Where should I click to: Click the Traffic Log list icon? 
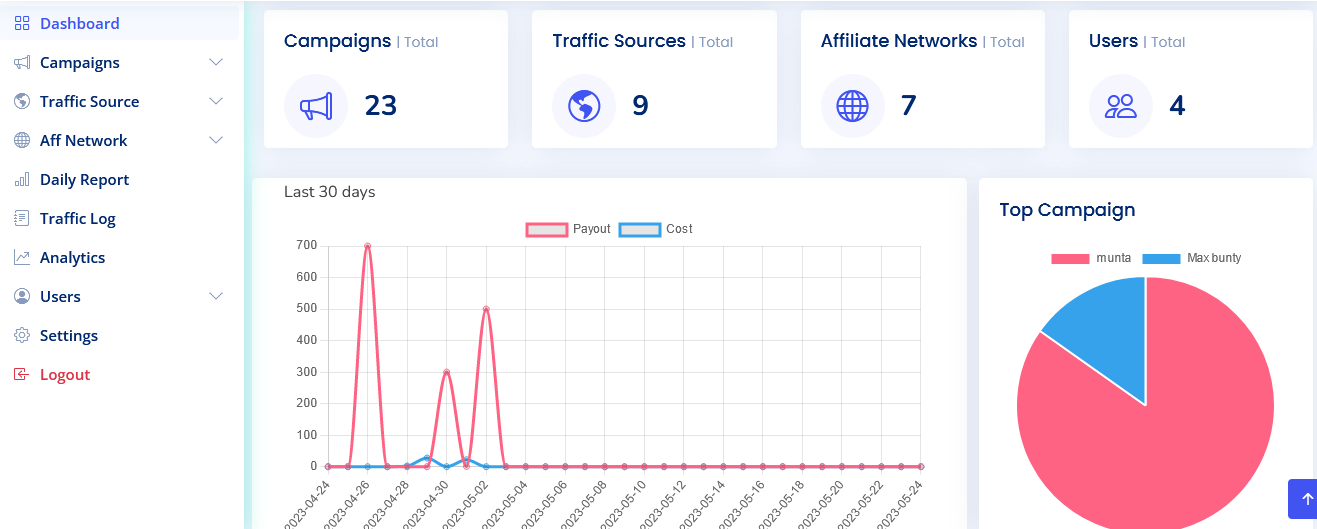pos(22,219)
